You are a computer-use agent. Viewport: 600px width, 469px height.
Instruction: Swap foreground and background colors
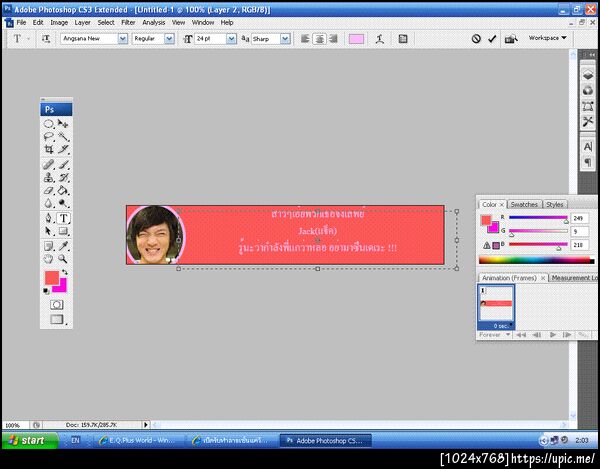[65, 272]
